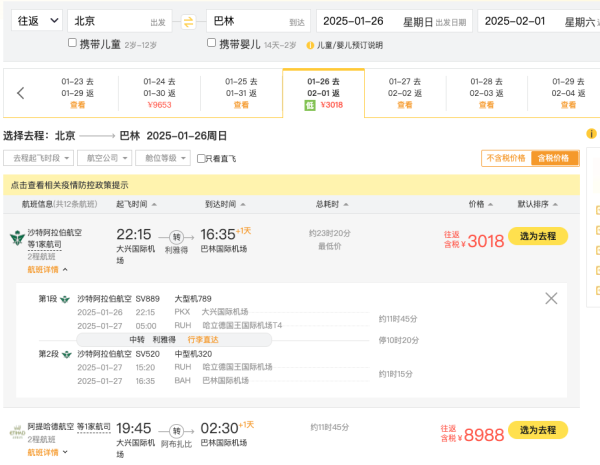
Task: Sort by default order arrow
Action: click(555, 205)
